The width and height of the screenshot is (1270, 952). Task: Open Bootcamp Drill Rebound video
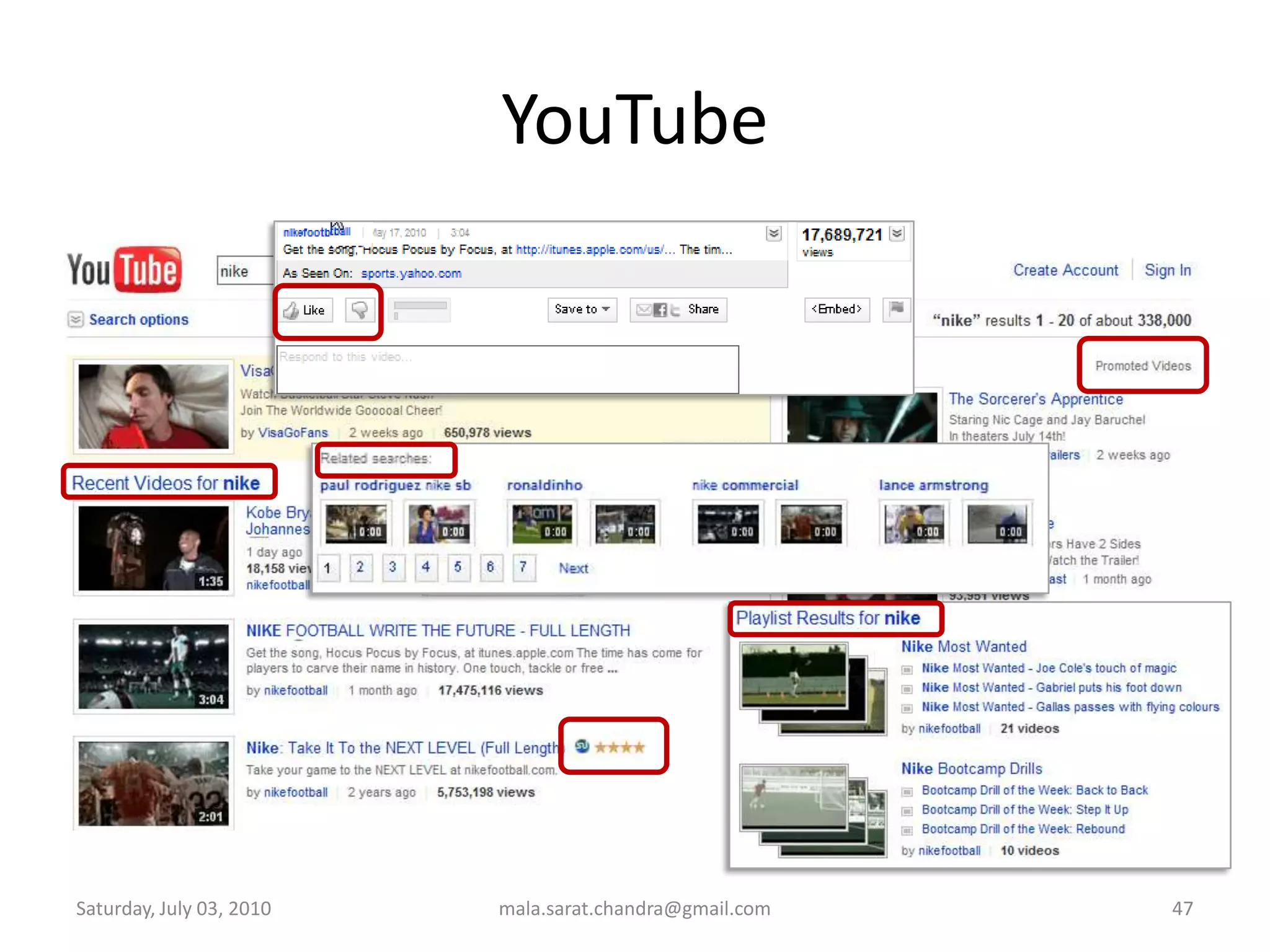tap(1023, 829)
